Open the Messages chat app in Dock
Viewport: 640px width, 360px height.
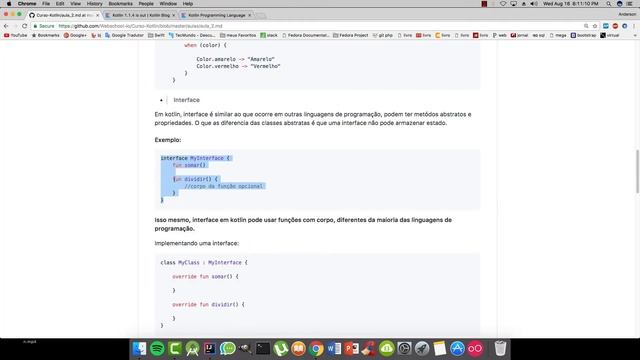(x=228, y=349)
